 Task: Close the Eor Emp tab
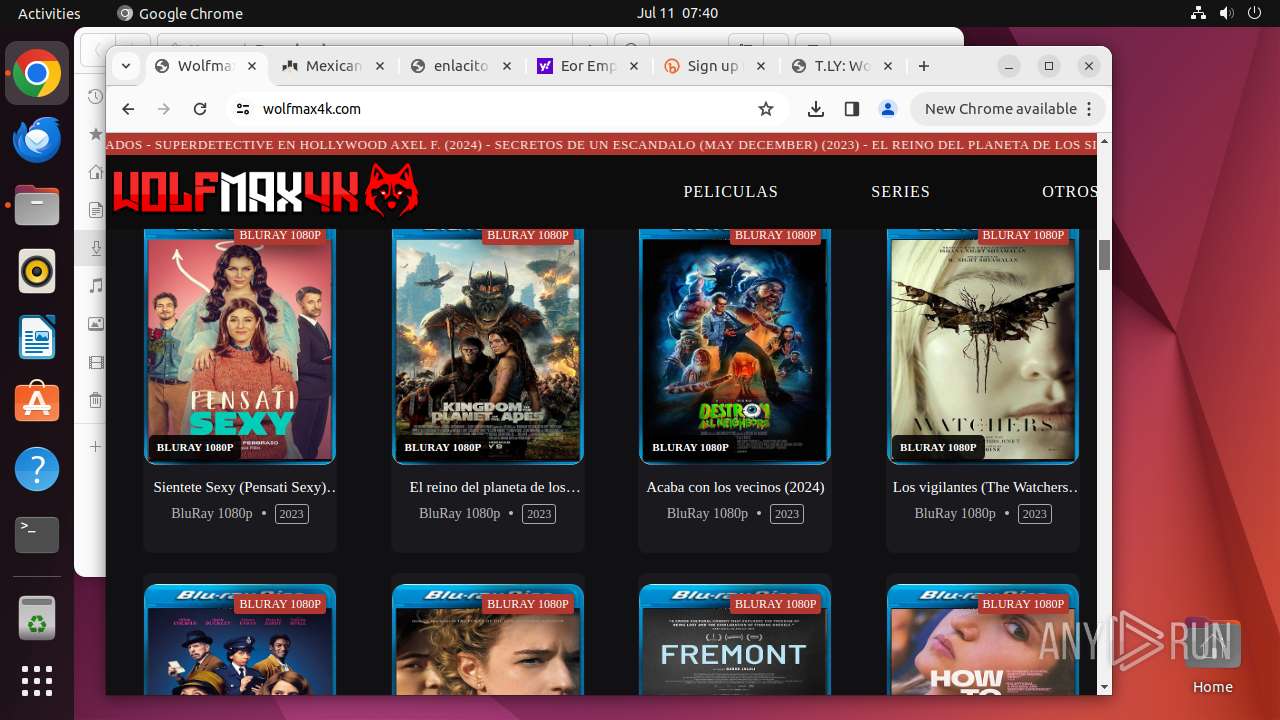[x=633, y=66]
